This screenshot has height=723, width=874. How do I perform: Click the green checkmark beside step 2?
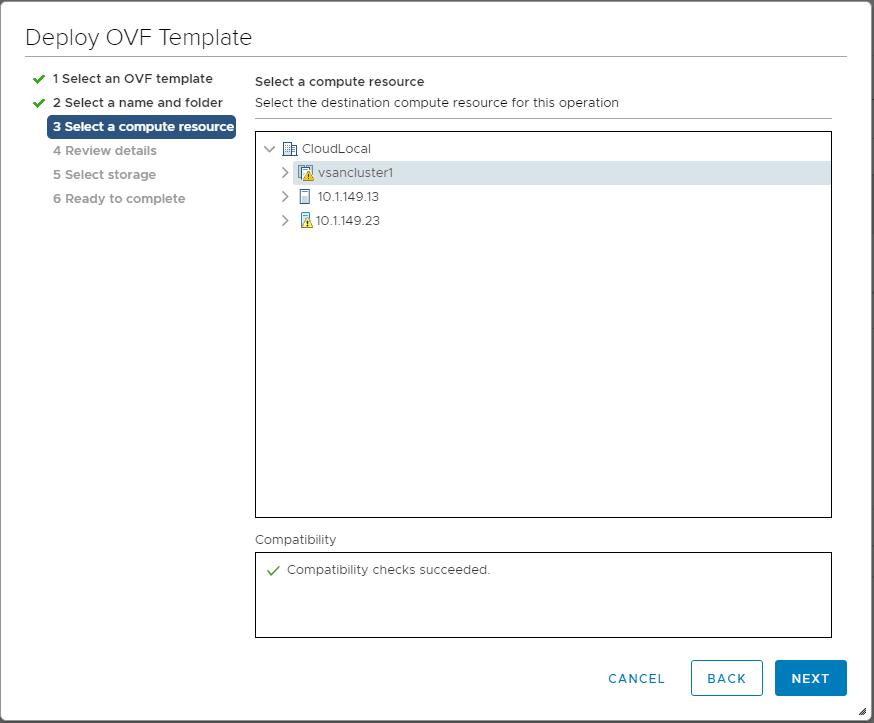click(x=39, y=103)
